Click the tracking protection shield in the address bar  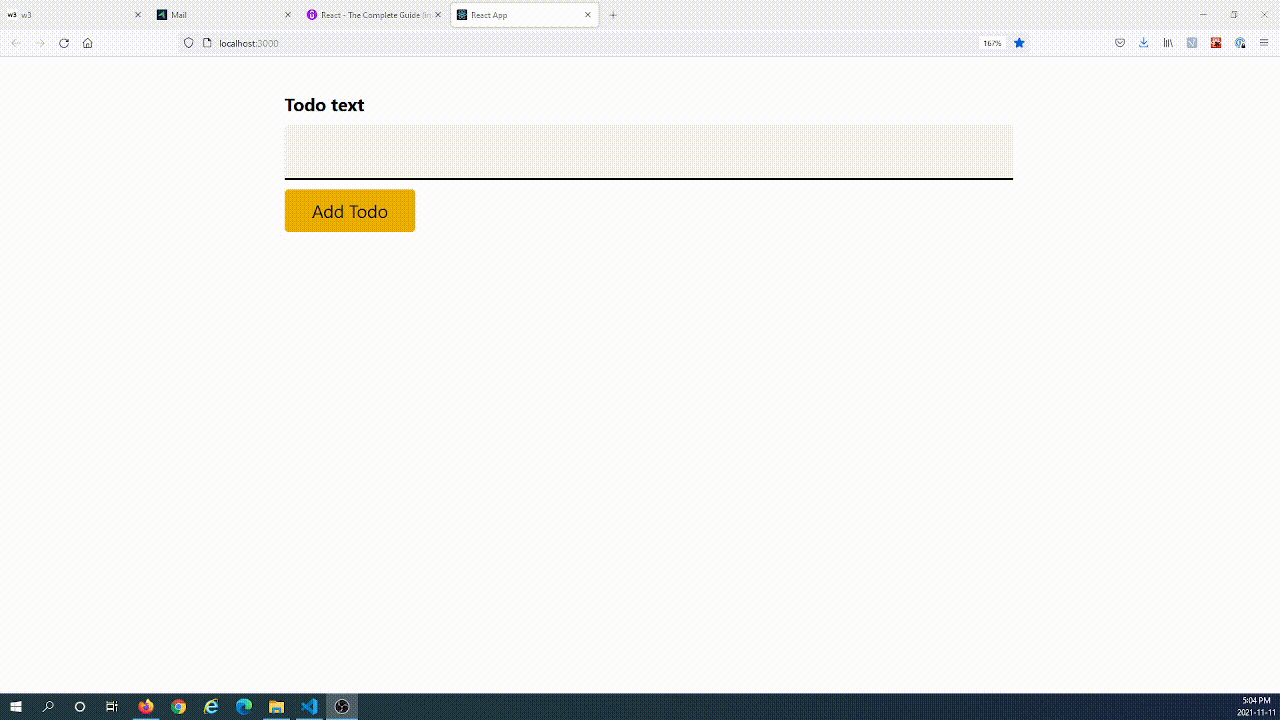pyautogui.click(x=188, y=43)
